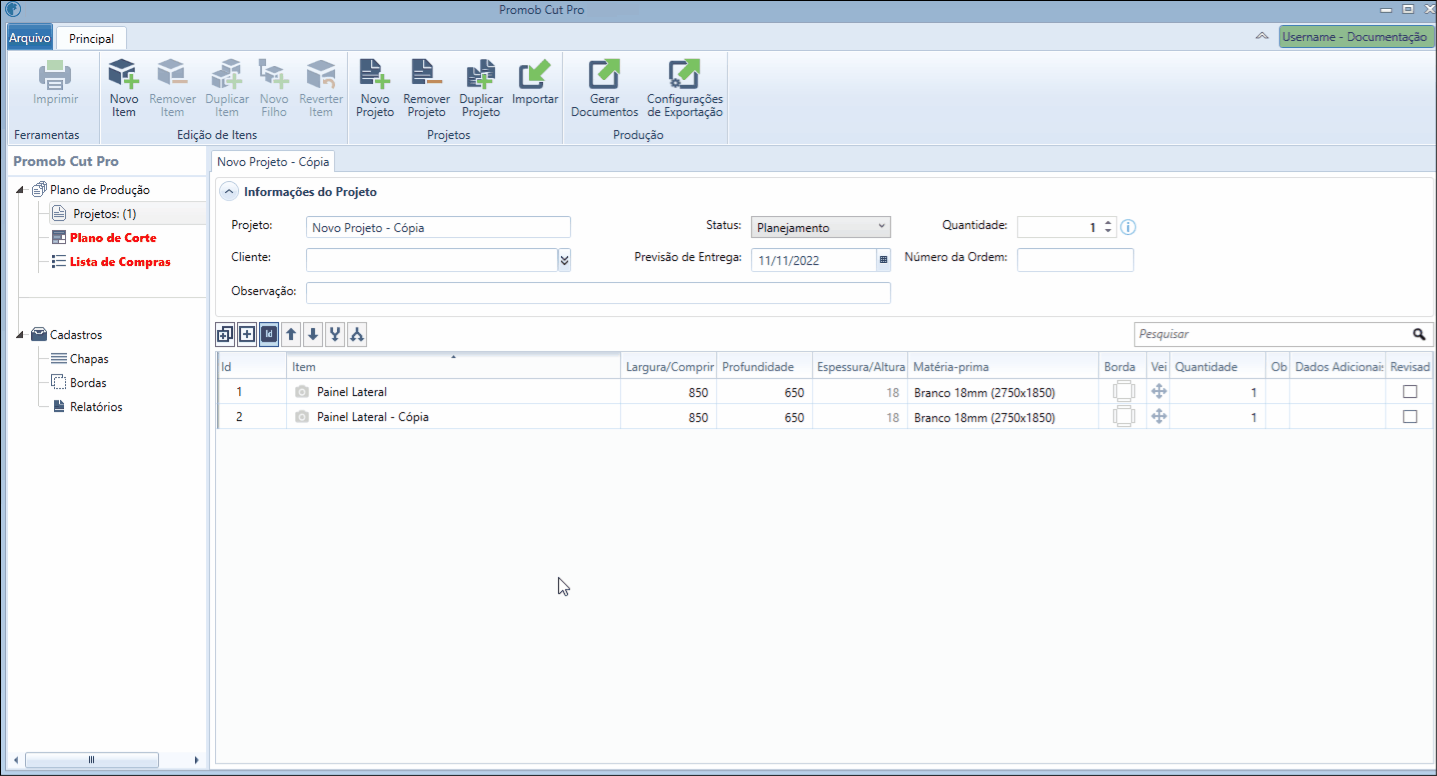Viewport: 1437px width, 776px height.
Task: Click the move item up arrow icon
Action: pos(291,334)
